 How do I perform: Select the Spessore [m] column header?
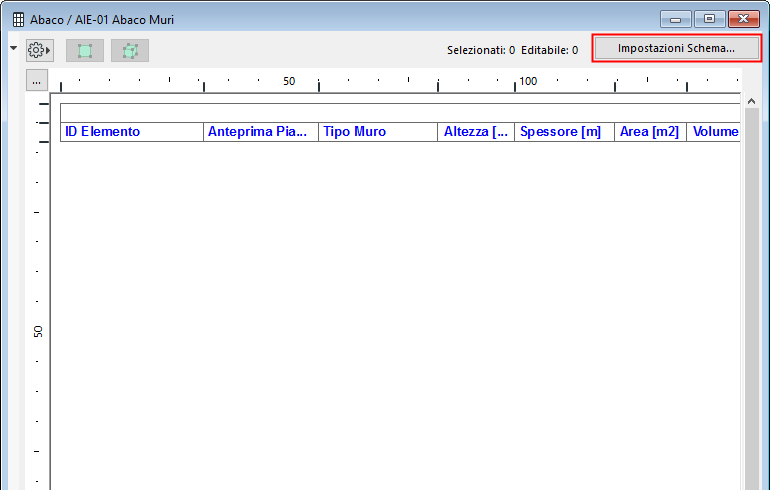click(564, 132)
